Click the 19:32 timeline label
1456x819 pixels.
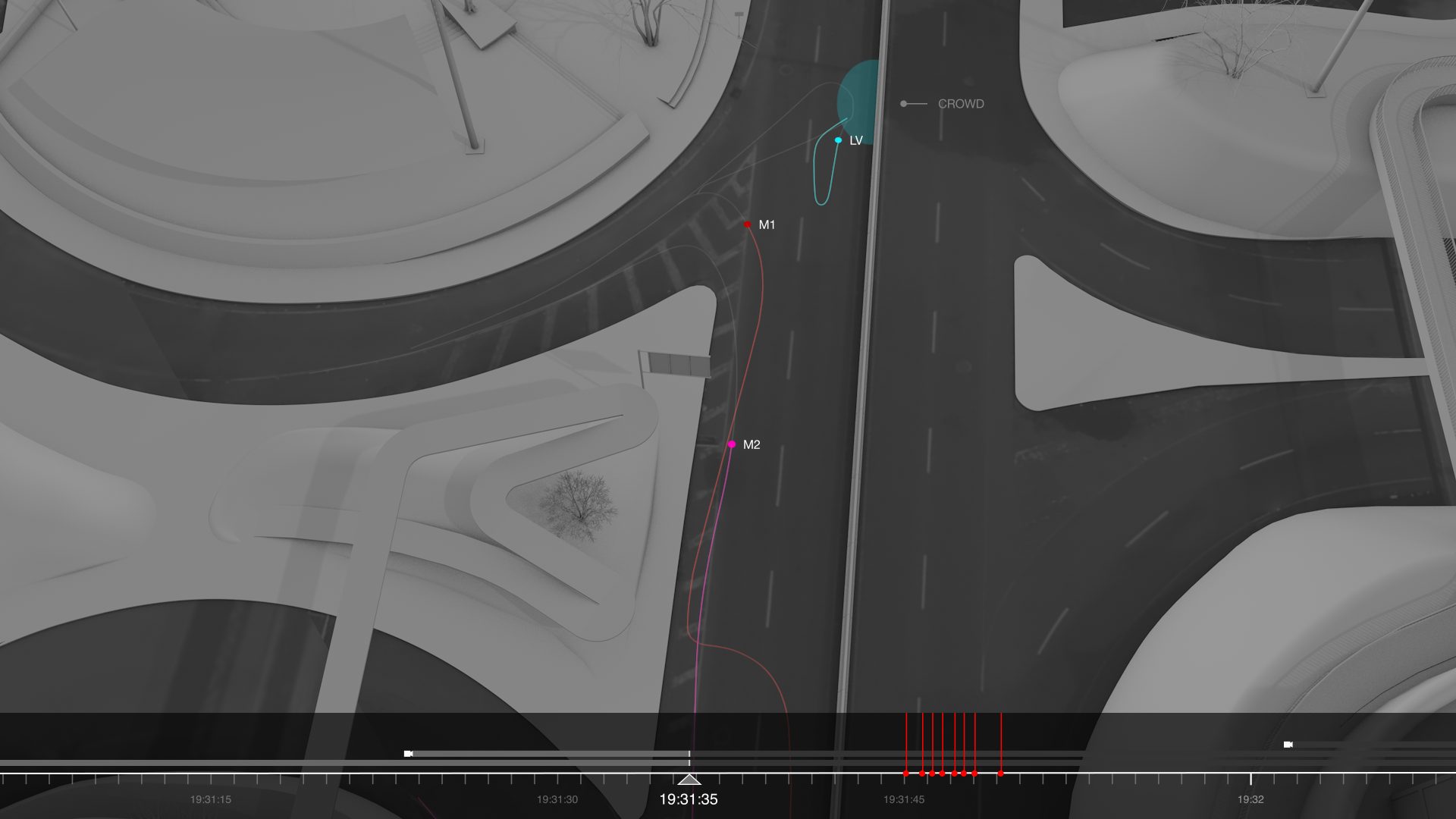tap(1250, 799)
